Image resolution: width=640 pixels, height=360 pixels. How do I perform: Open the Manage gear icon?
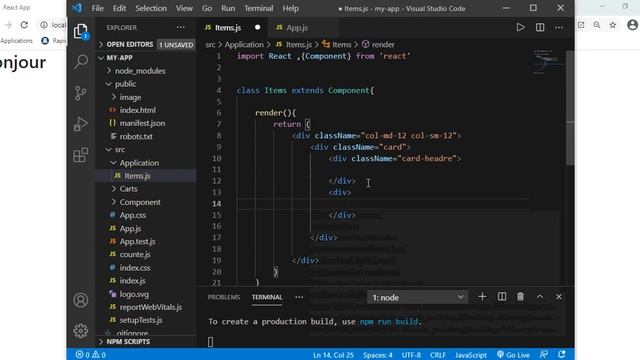click(x=81, y=331)
